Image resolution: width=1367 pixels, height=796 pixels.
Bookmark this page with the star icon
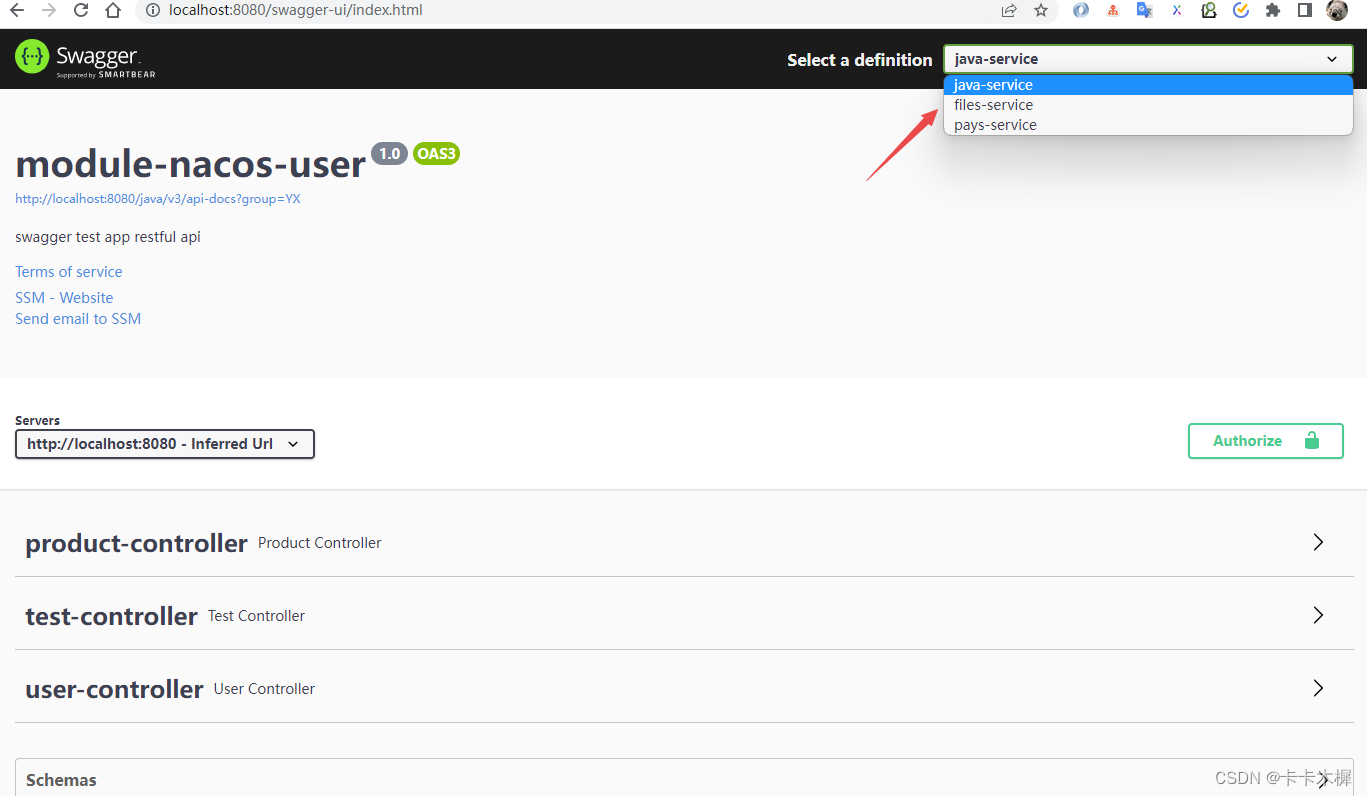click(x=1040, y=10)
